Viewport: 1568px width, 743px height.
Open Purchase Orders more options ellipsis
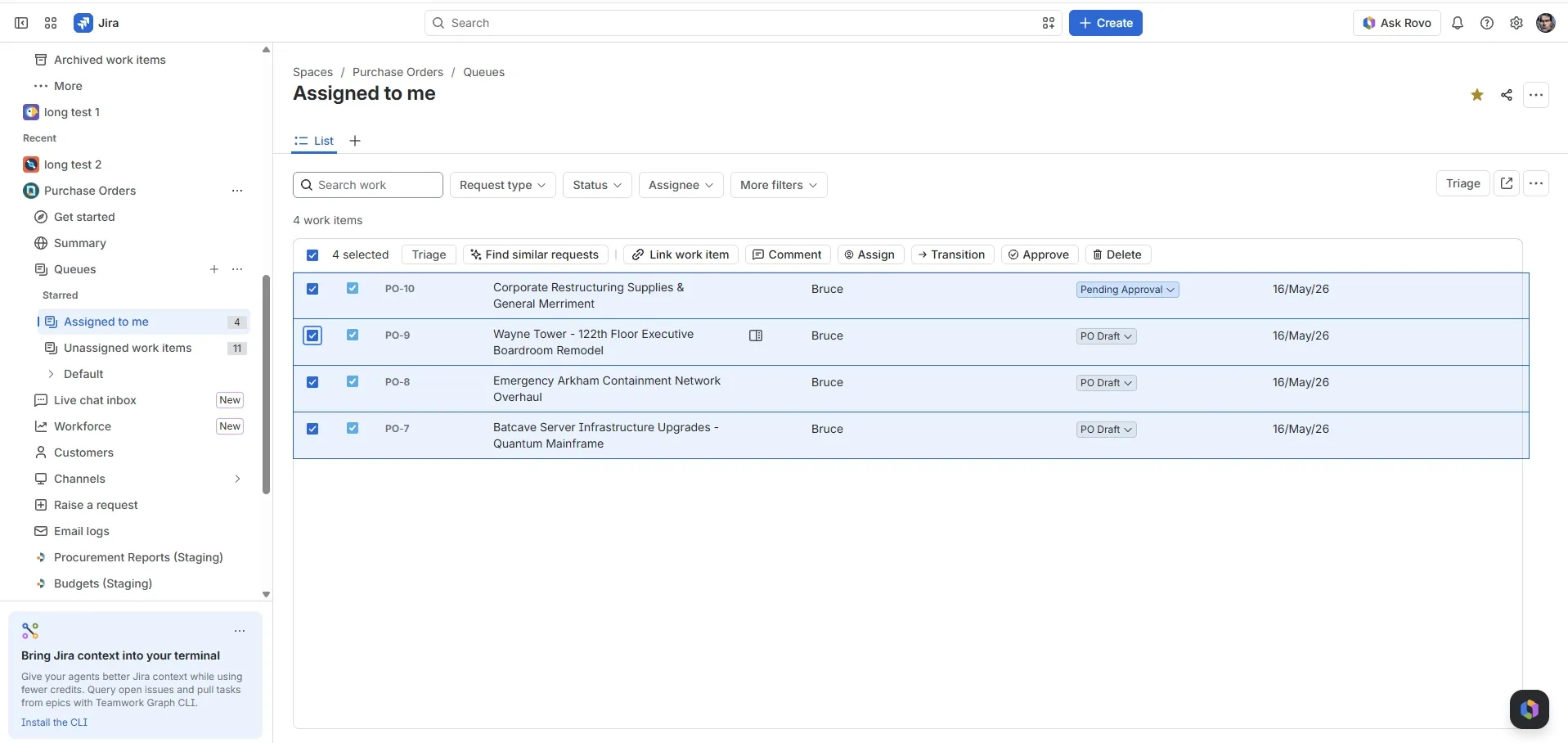tap(237, 191)
